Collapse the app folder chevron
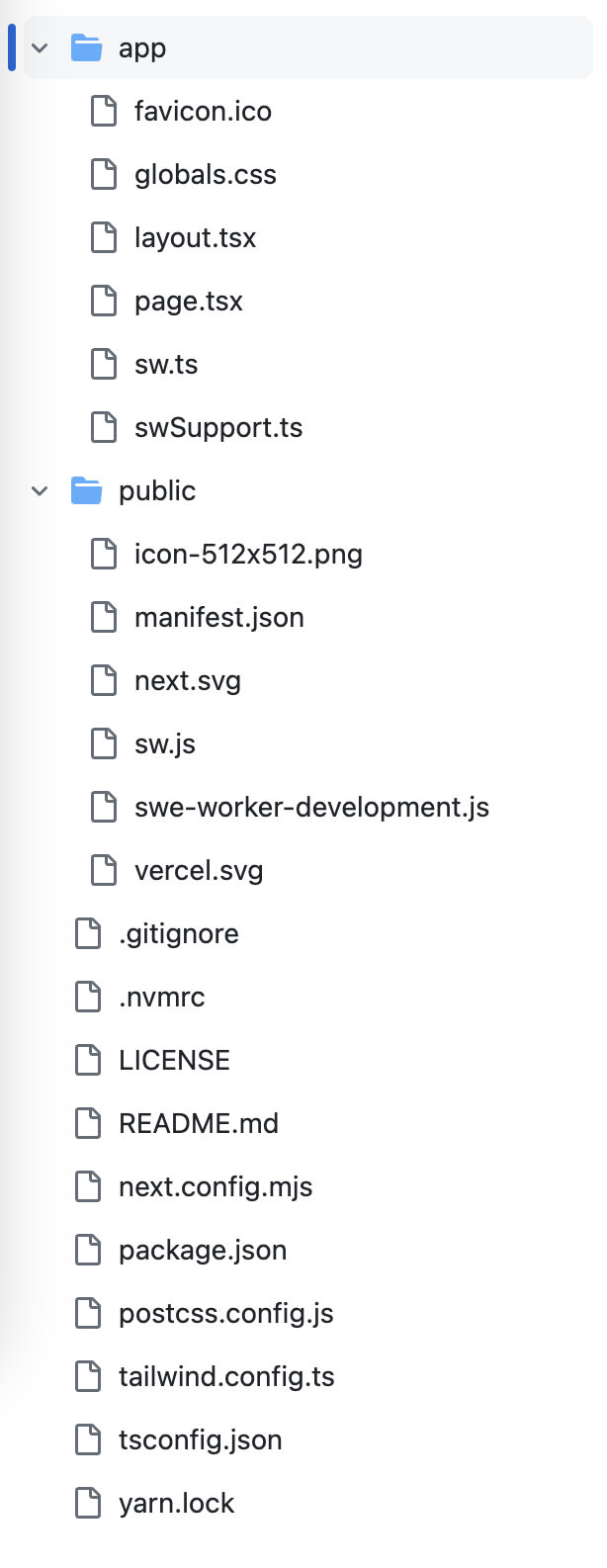This screenshot has width=607, height=1568. (40, 47)
